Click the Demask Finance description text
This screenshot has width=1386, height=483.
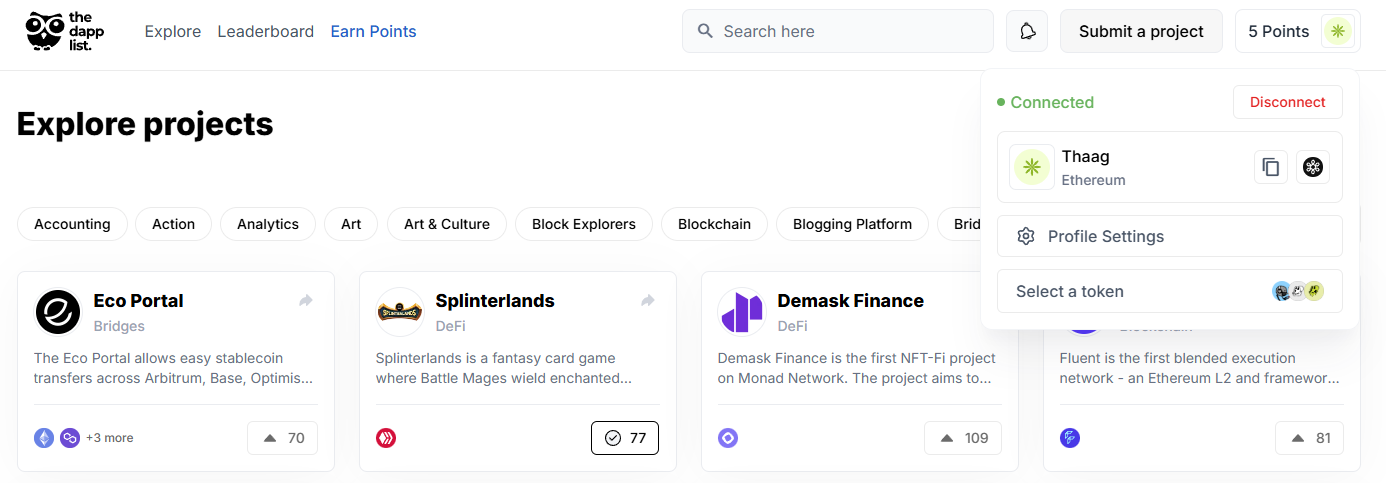coord(857,368)
